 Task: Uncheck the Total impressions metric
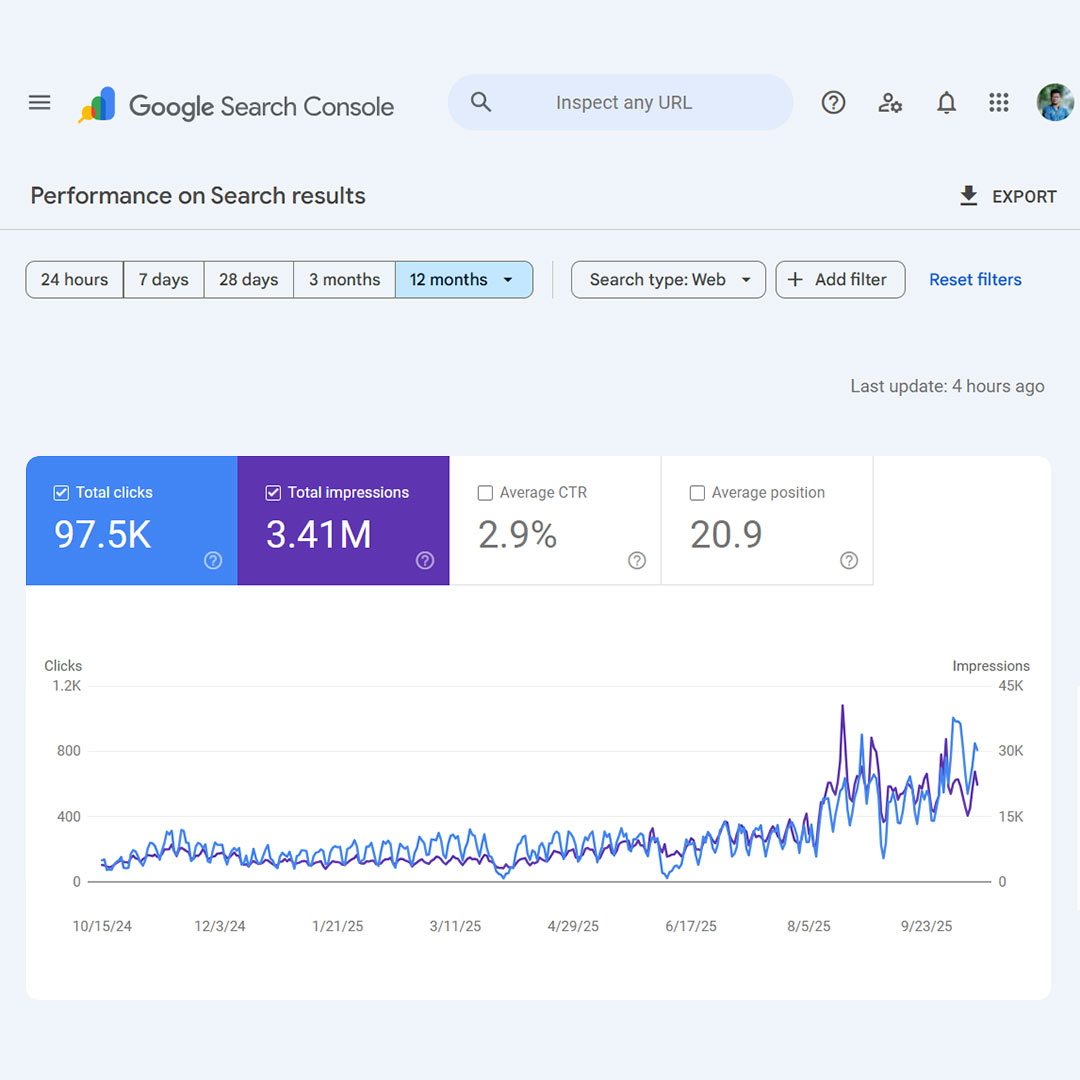pos(272,492)
